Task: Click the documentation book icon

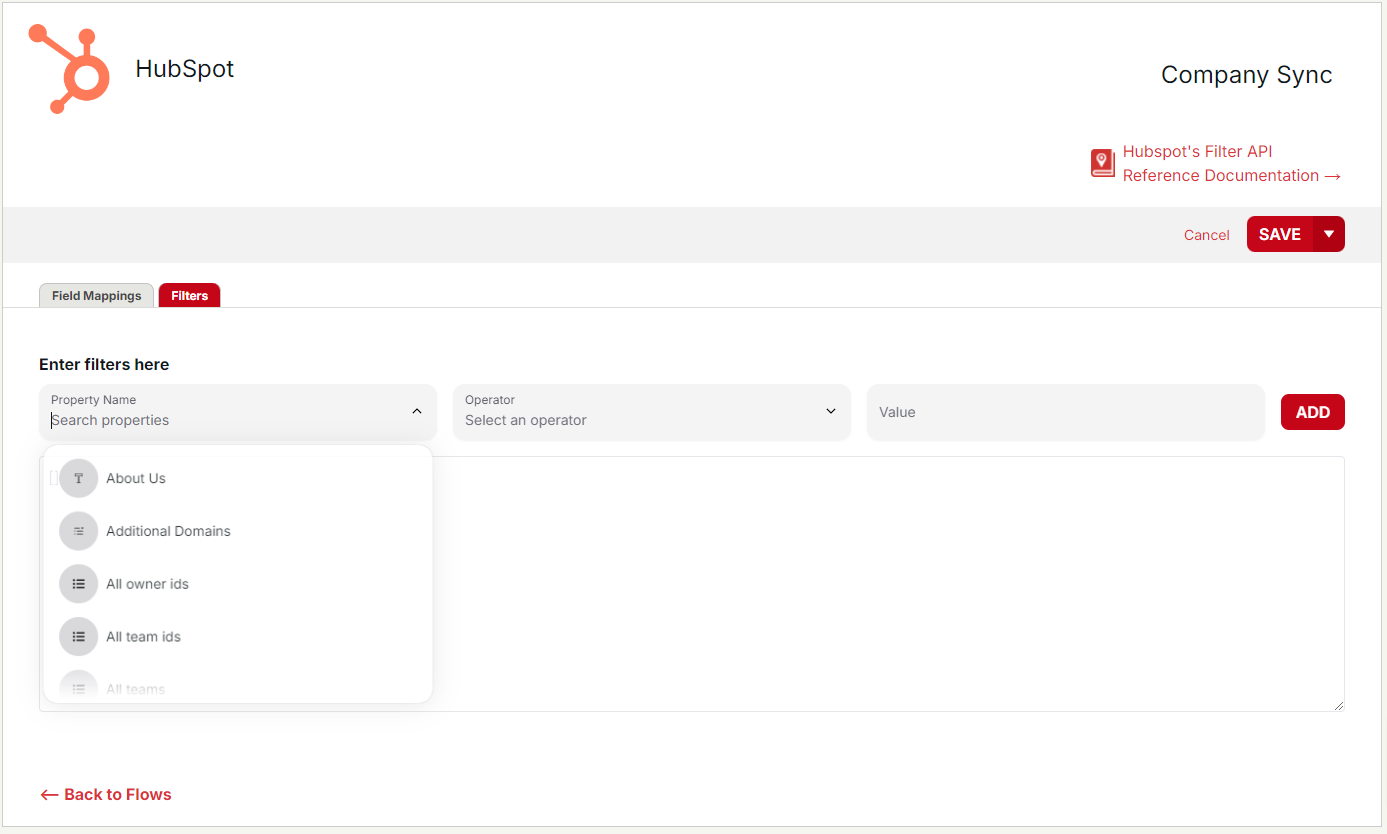Action: [x=1102, y=163]
